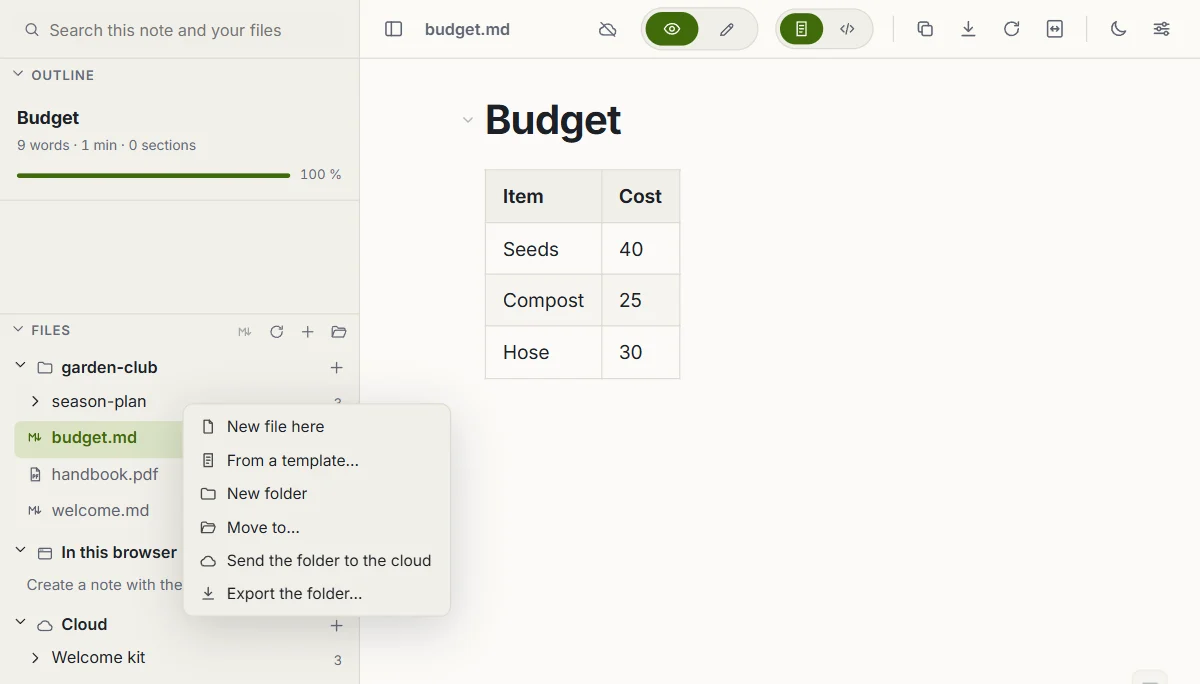Click the cloud-off sync status icon
Screen dimensions: 1200x684
pyautogui.click(x=608, y=29)
